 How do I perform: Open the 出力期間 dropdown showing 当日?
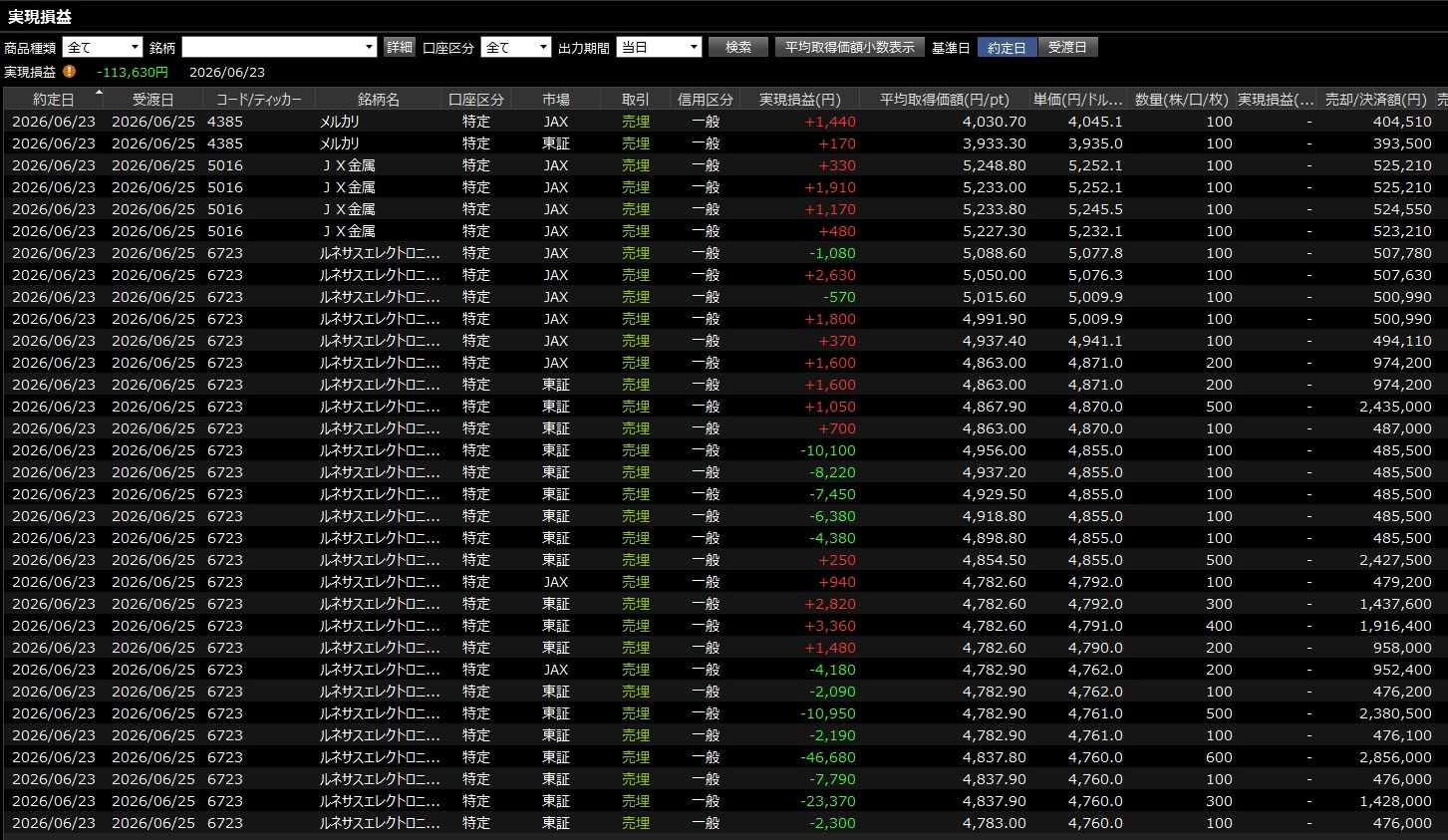point(659,47)
